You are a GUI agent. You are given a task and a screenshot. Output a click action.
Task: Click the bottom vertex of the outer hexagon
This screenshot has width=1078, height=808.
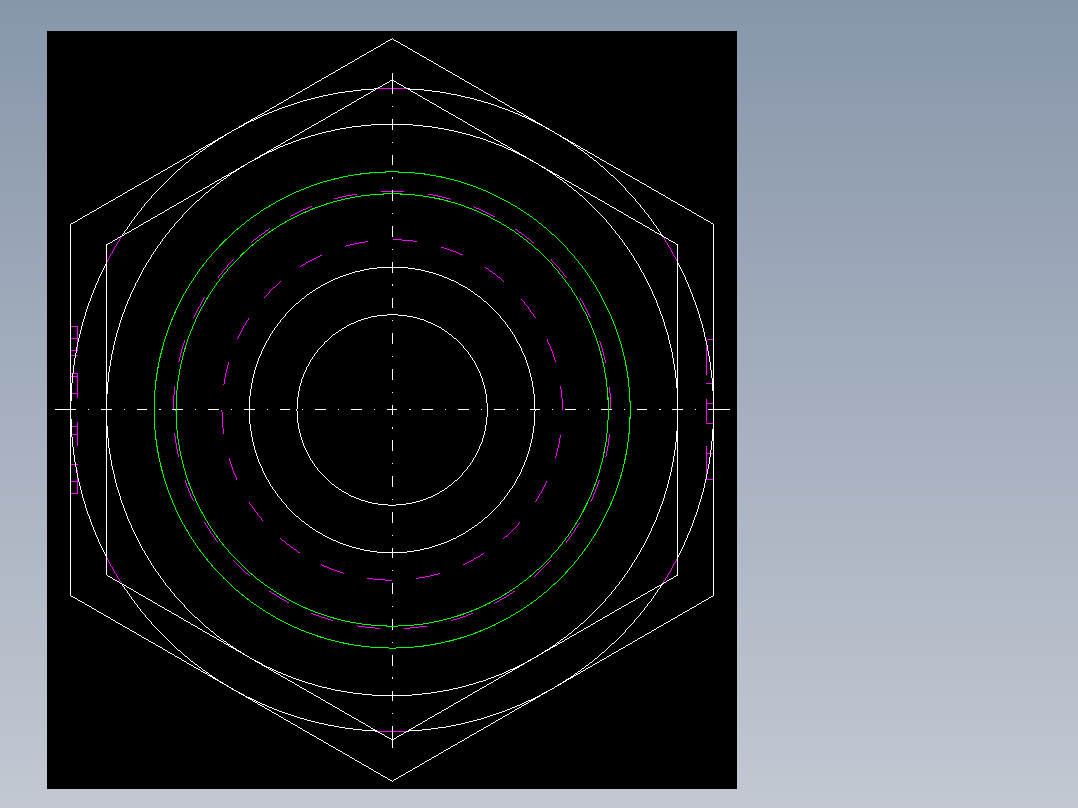pyautogui.click(x=393, y=780)
